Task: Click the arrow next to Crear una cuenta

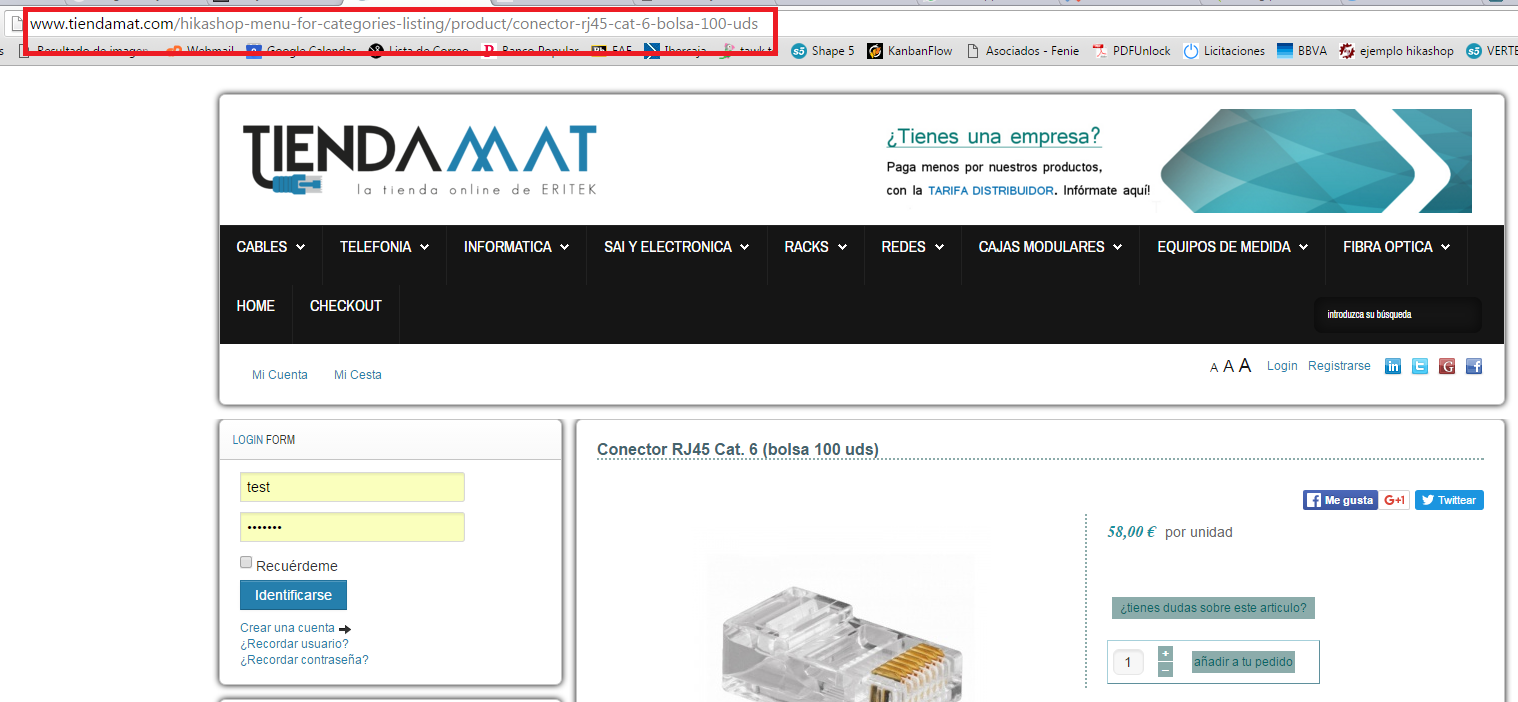Action: pos(345,629)
